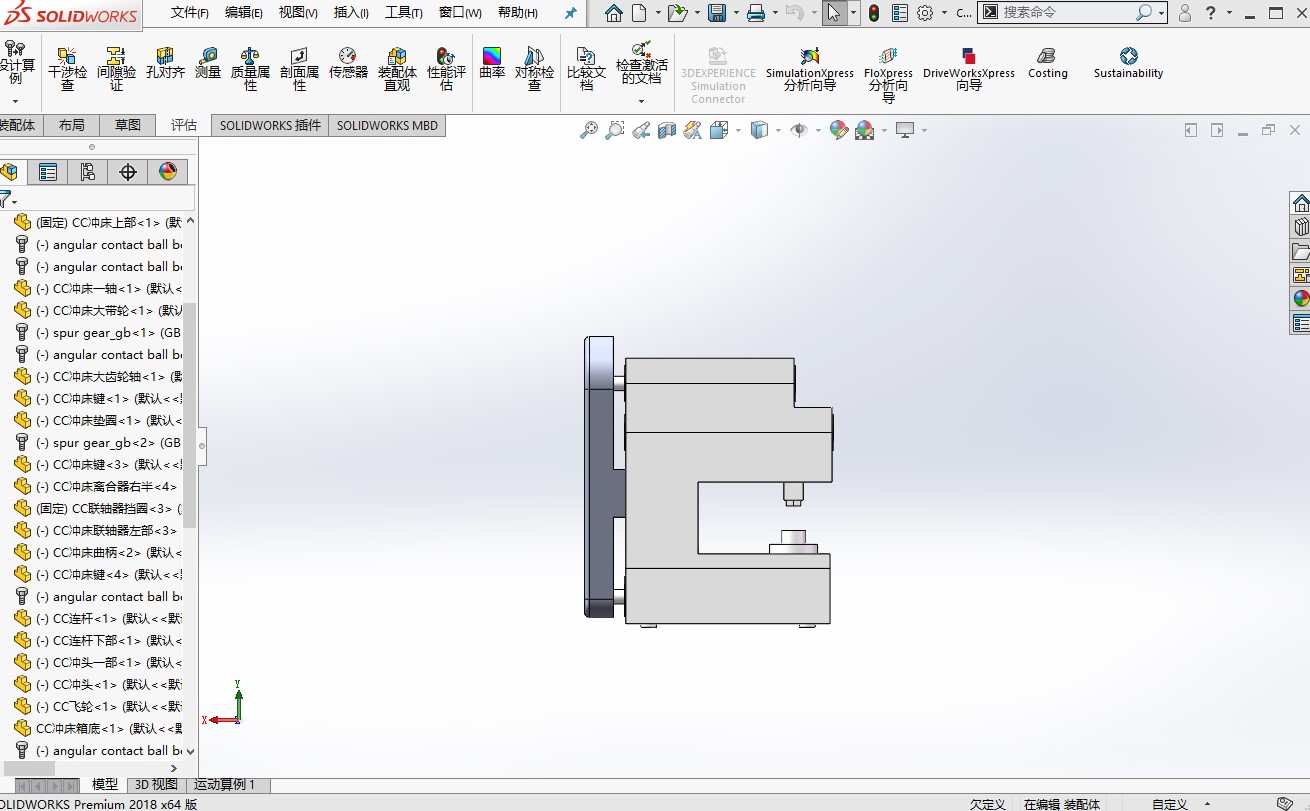Open the Costing tool
1310x811 pixels.
1047,63
